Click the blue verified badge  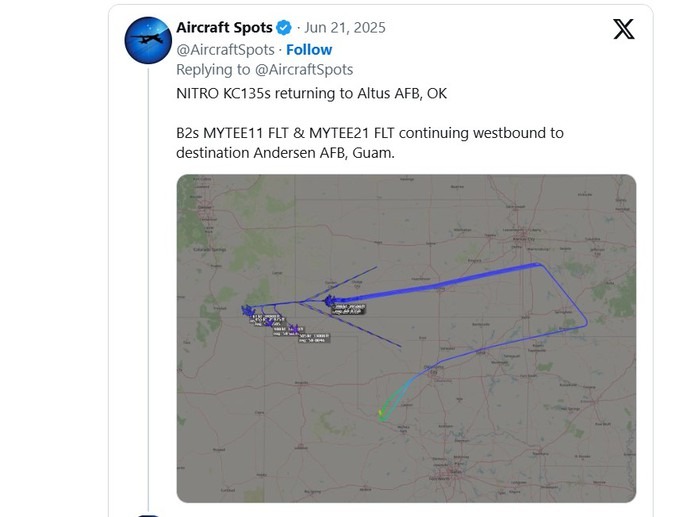[284, 28]
